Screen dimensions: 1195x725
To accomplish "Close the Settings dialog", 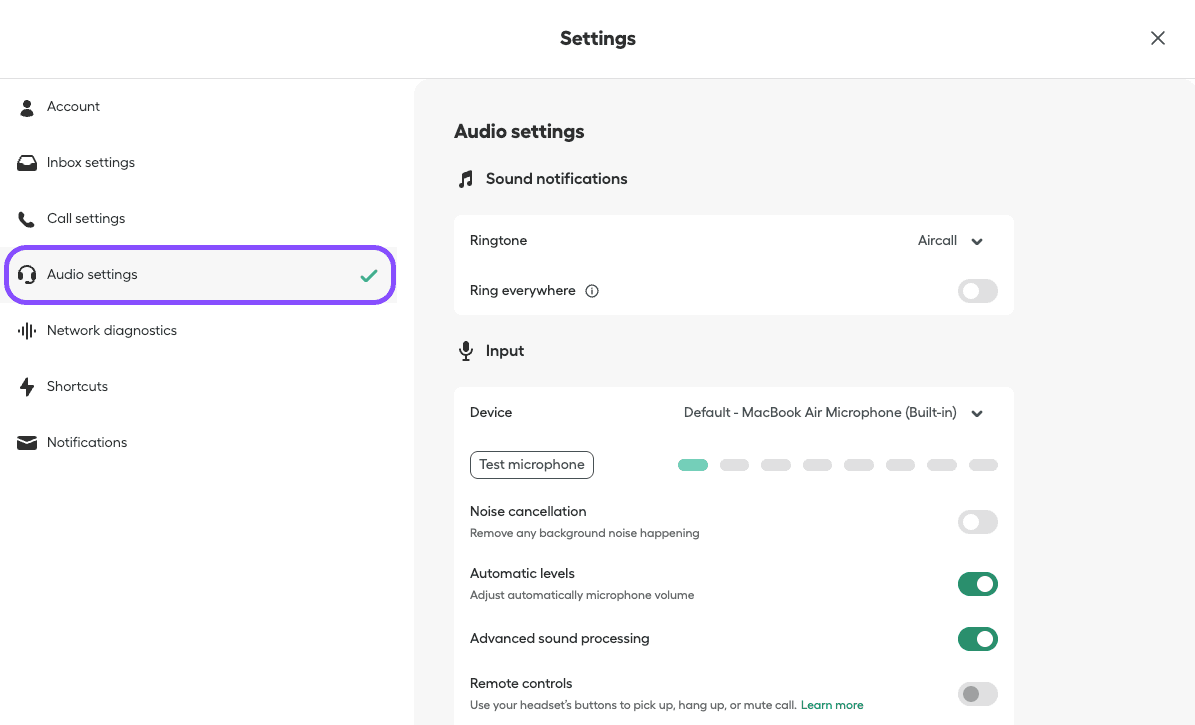I will pyautogui.click(x=1157, y=38).
